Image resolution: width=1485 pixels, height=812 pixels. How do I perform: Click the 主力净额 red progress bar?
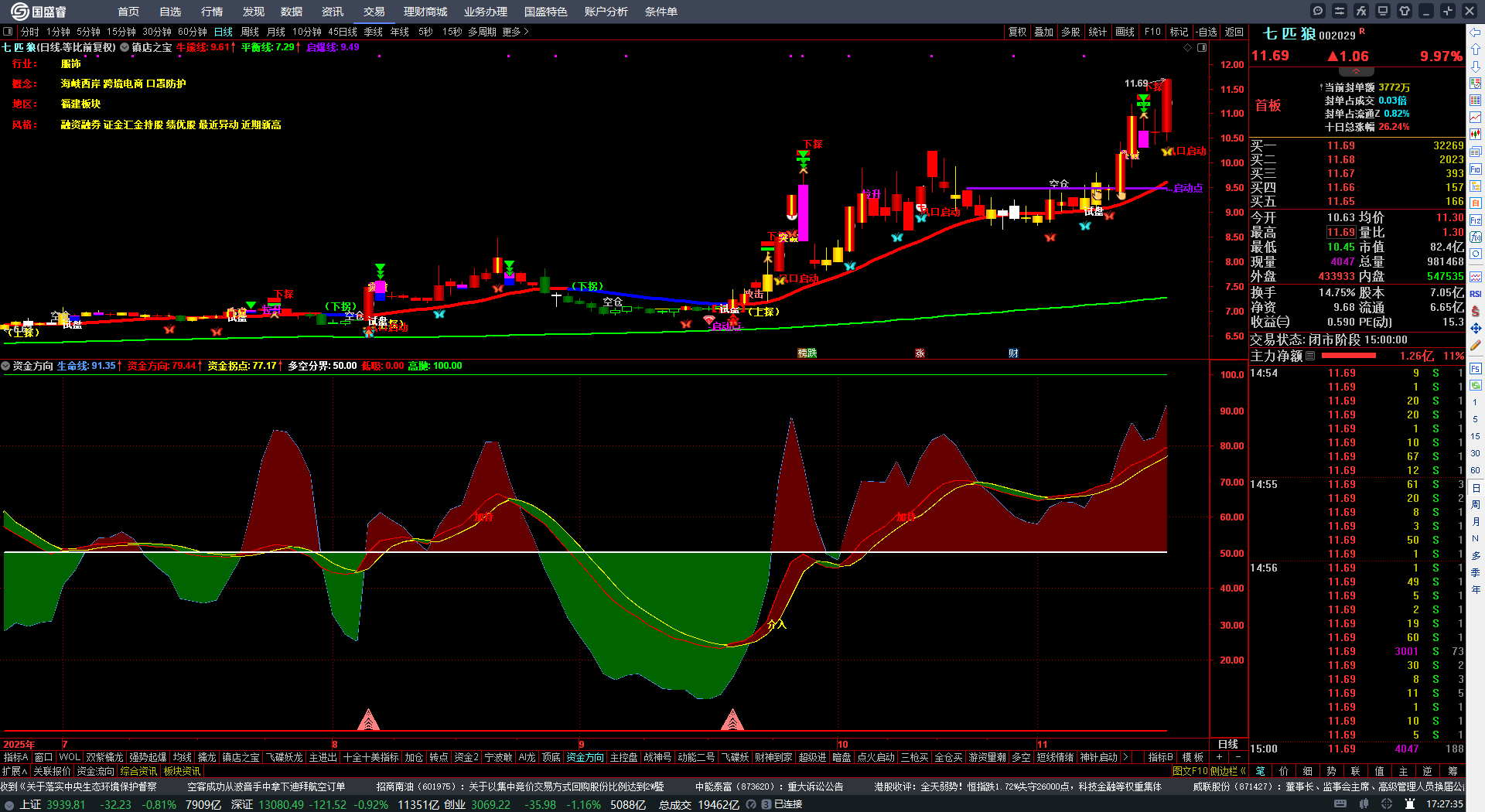click(1349, 356)
